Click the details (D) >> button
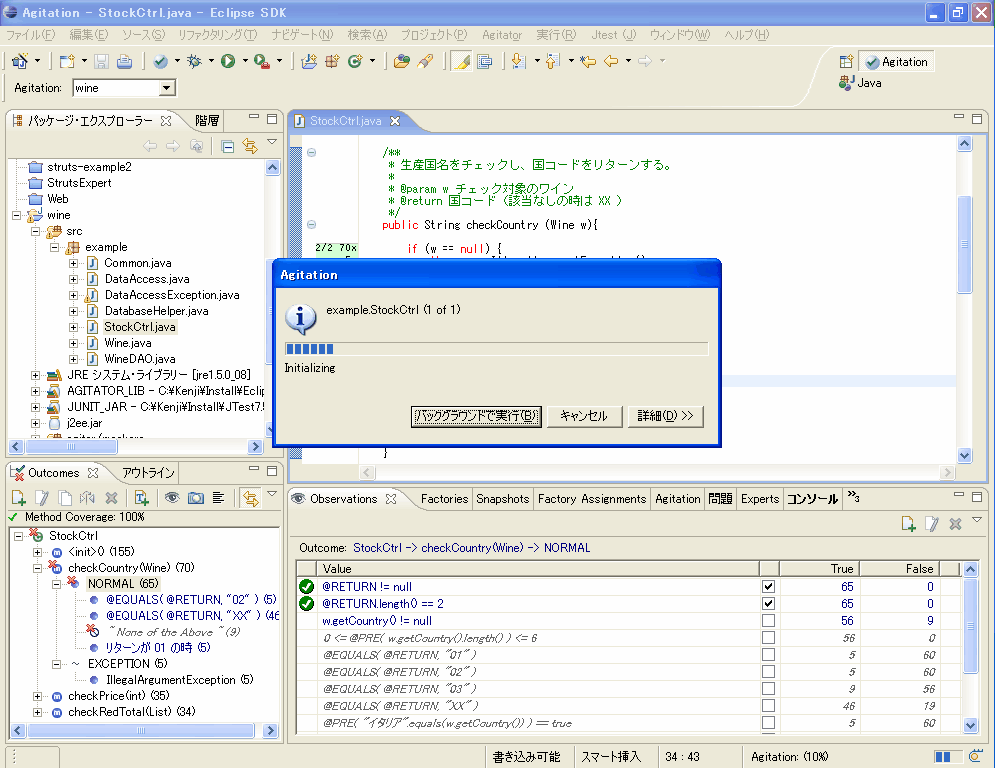995x768 pixels. point(665,416)
